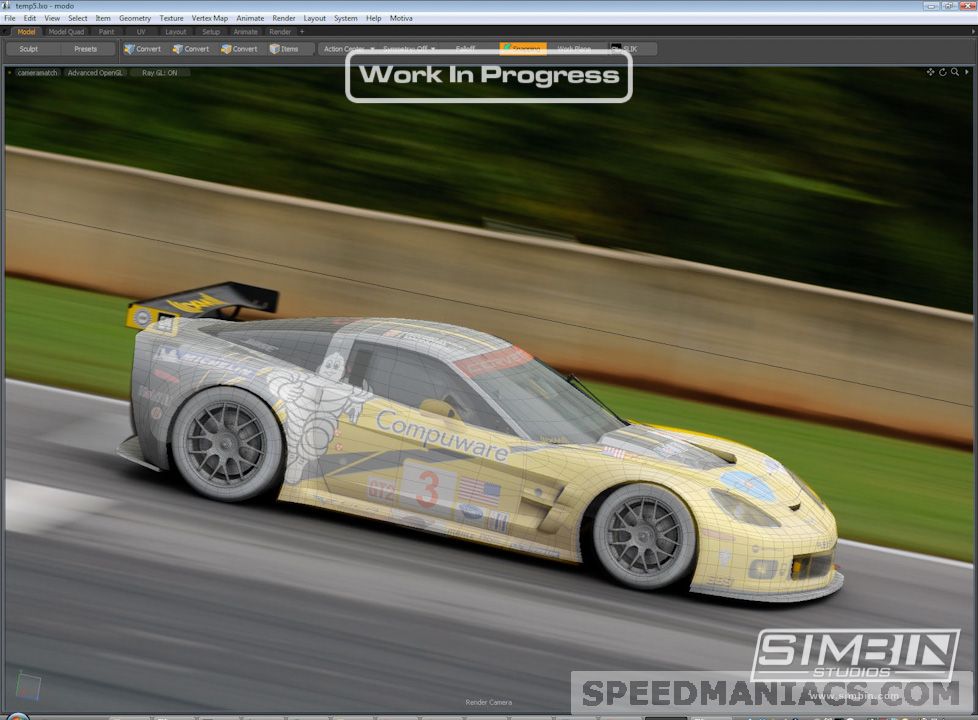Click the Presets button

point(86,49)
